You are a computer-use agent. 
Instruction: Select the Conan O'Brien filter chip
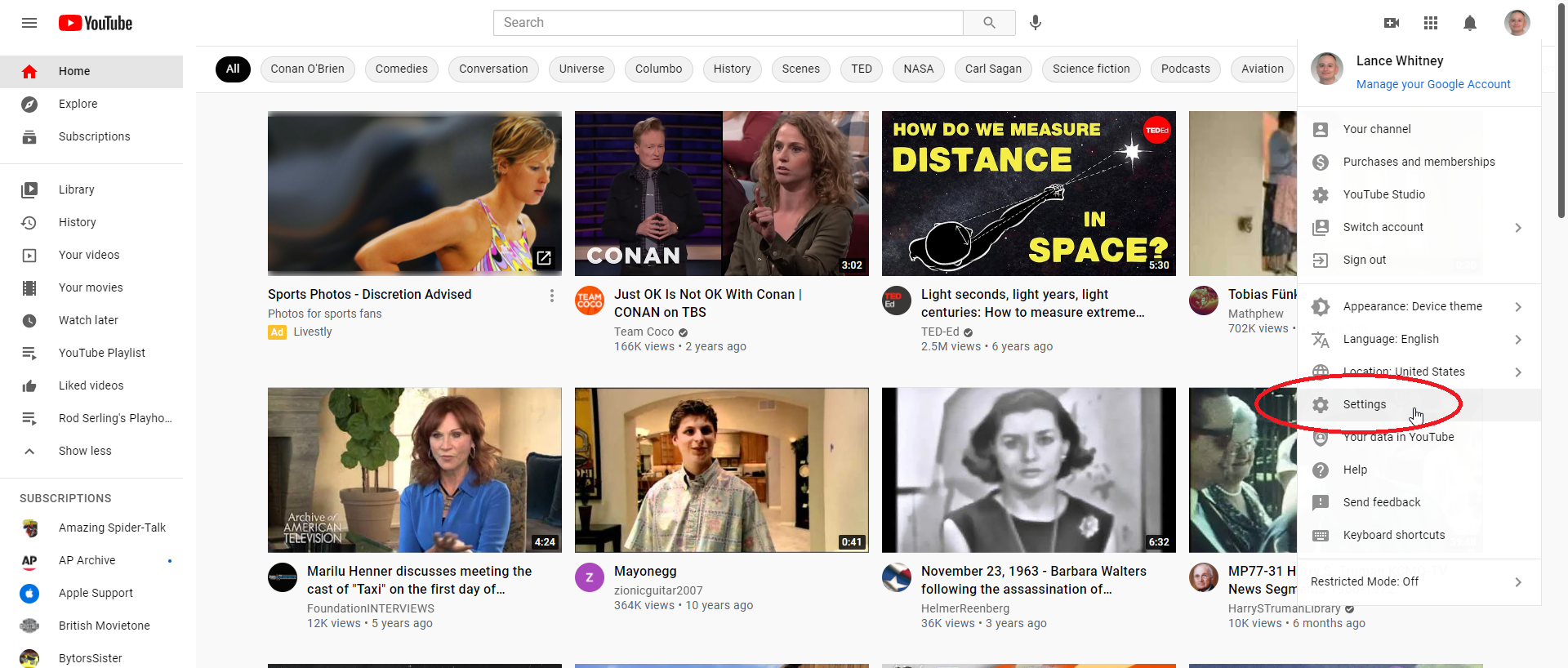click(307, 69)
